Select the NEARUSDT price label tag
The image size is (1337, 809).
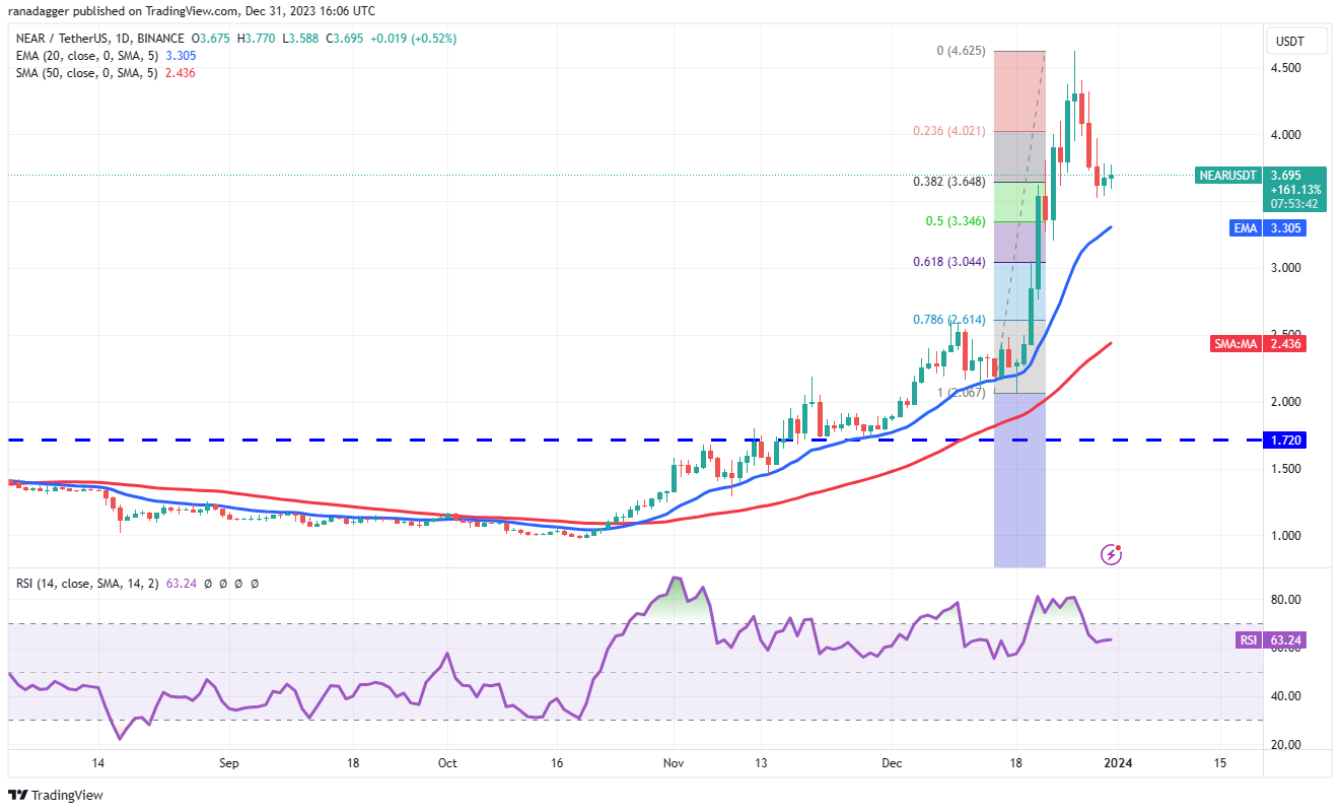pos(1229,175)
